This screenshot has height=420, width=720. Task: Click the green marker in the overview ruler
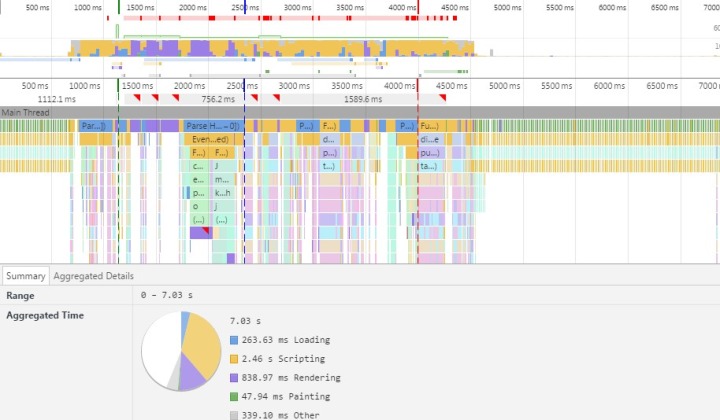120,6
